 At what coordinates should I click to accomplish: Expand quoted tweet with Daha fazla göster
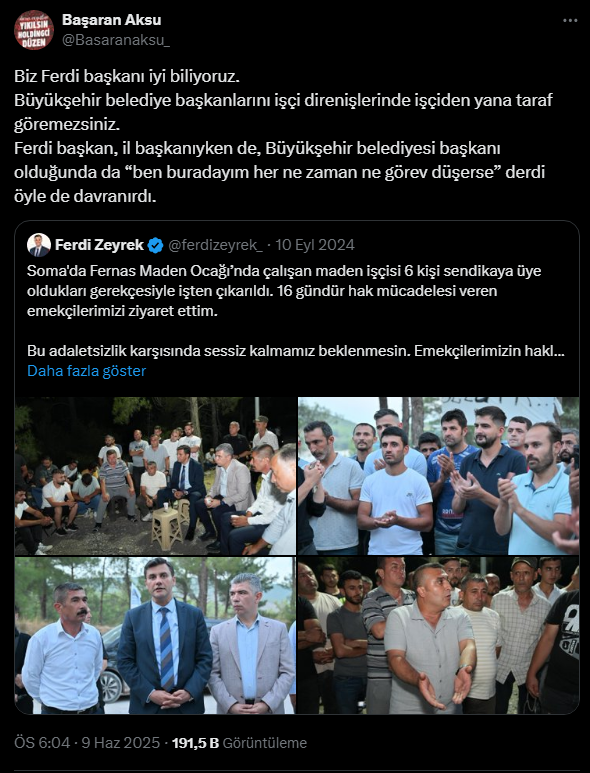[x=86, y=371]
